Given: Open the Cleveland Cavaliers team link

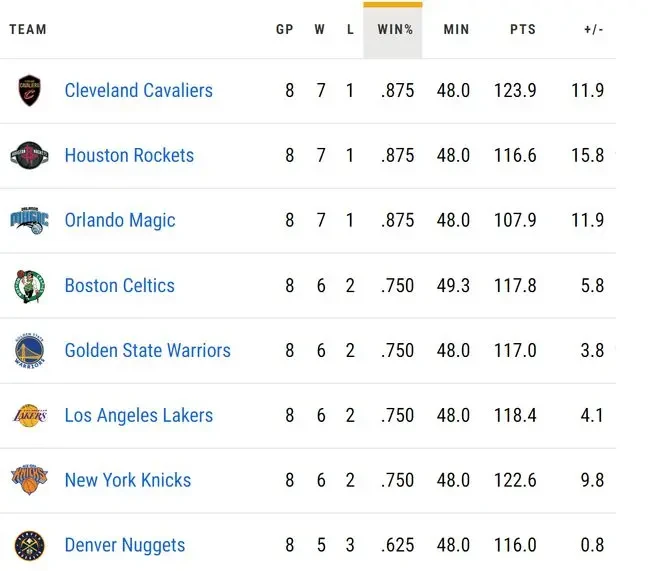Looking at the screenshot, I should click(138, 90).
